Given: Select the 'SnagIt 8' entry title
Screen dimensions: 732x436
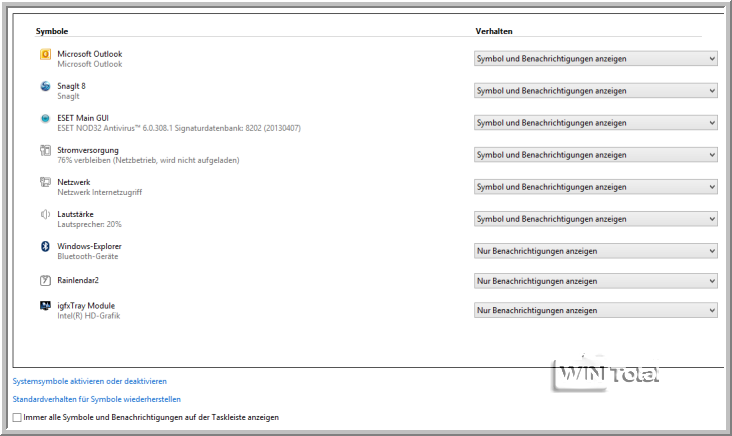Looking at the screenshot, I should point(71,86).
